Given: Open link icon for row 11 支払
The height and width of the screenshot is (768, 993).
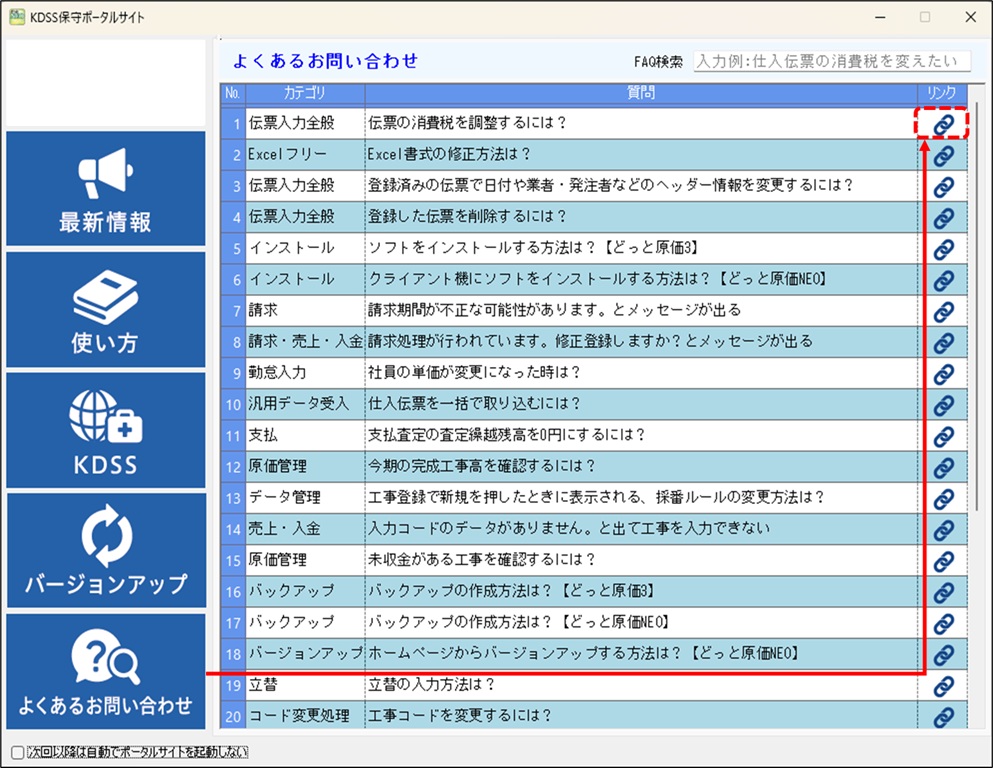Looking at the screenshot, I should 943,436.
